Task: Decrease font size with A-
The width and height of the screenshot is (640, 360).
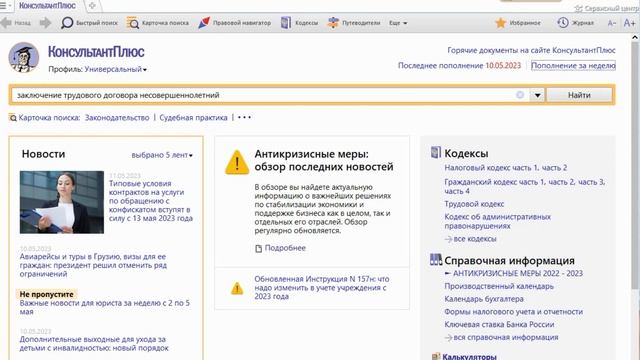Action: [x=611, y=23]
